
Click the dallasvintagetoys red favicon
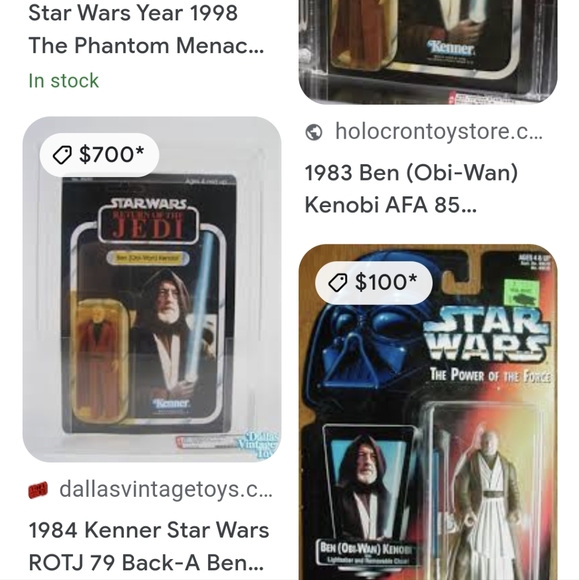click(38, 490)
